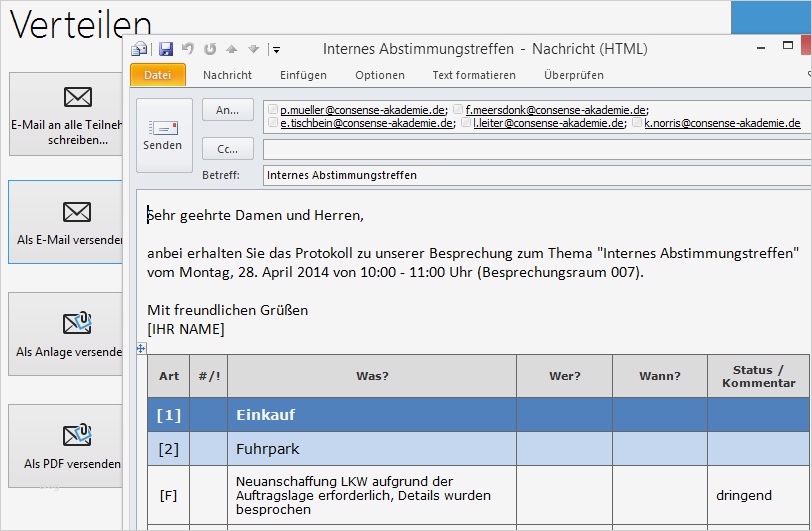Click the envelope icon of Als E-Mail versenden
Viewport: 812px width, 531px height.
(77, 212)
